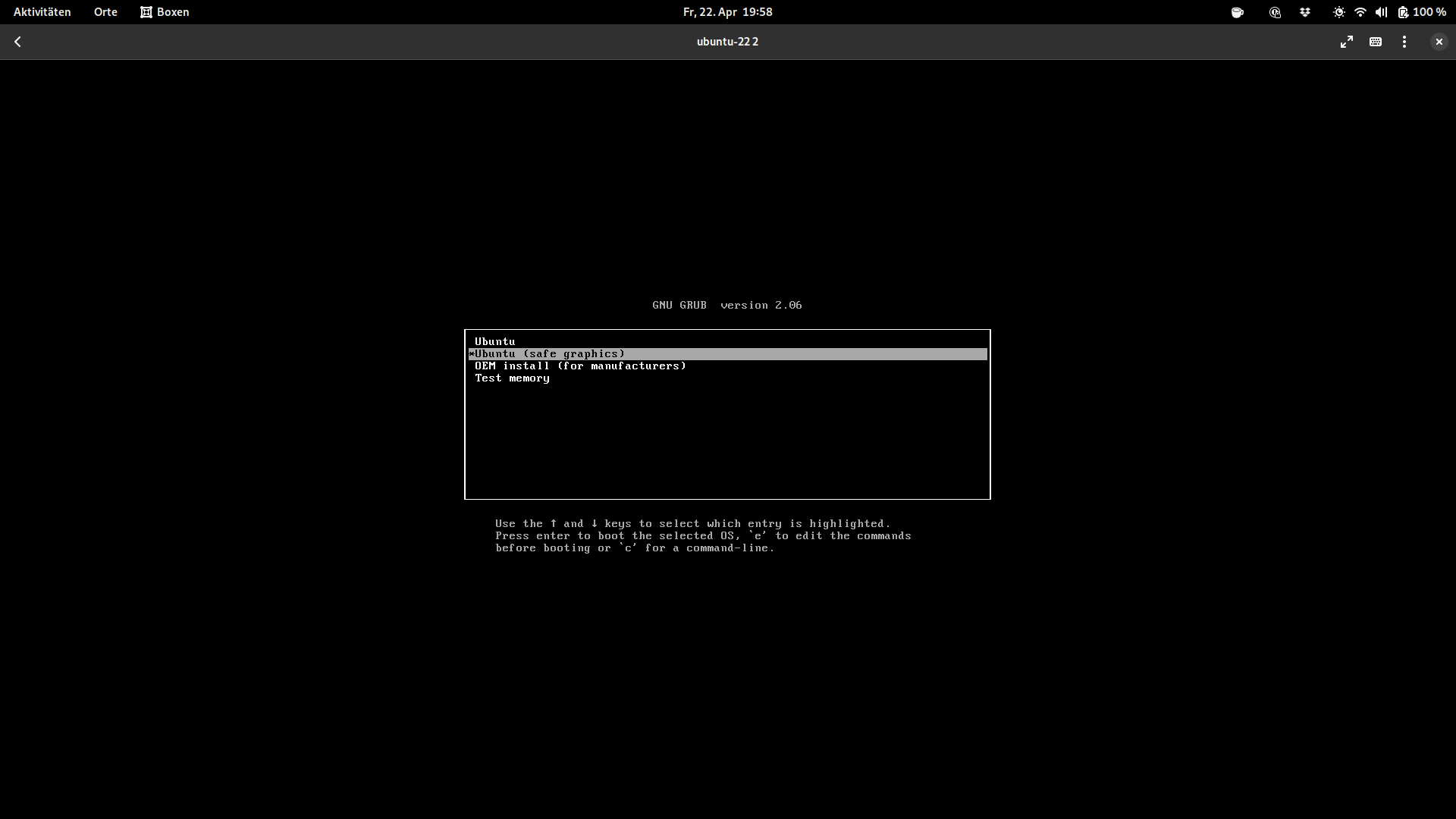Select the Ubuntu boot entry

[495, 341]
